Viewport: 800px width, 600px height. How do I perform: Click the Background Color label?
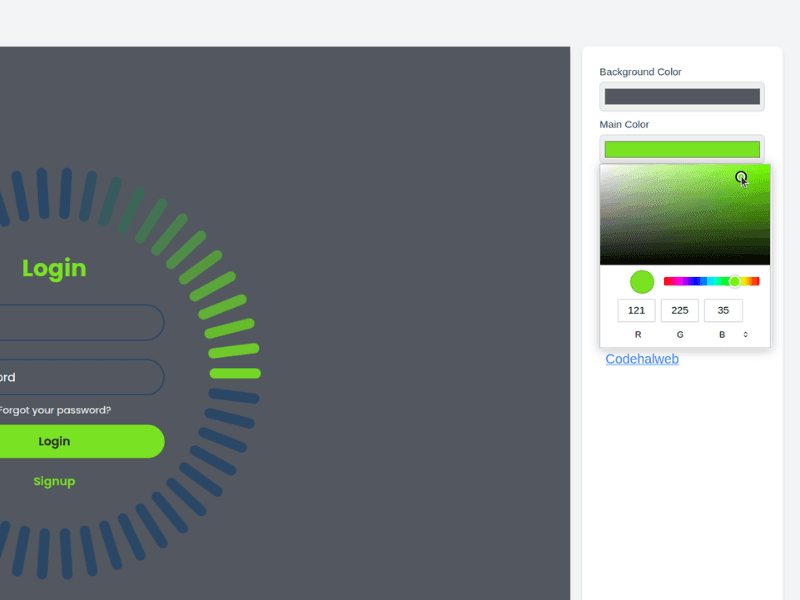point(640,71)
